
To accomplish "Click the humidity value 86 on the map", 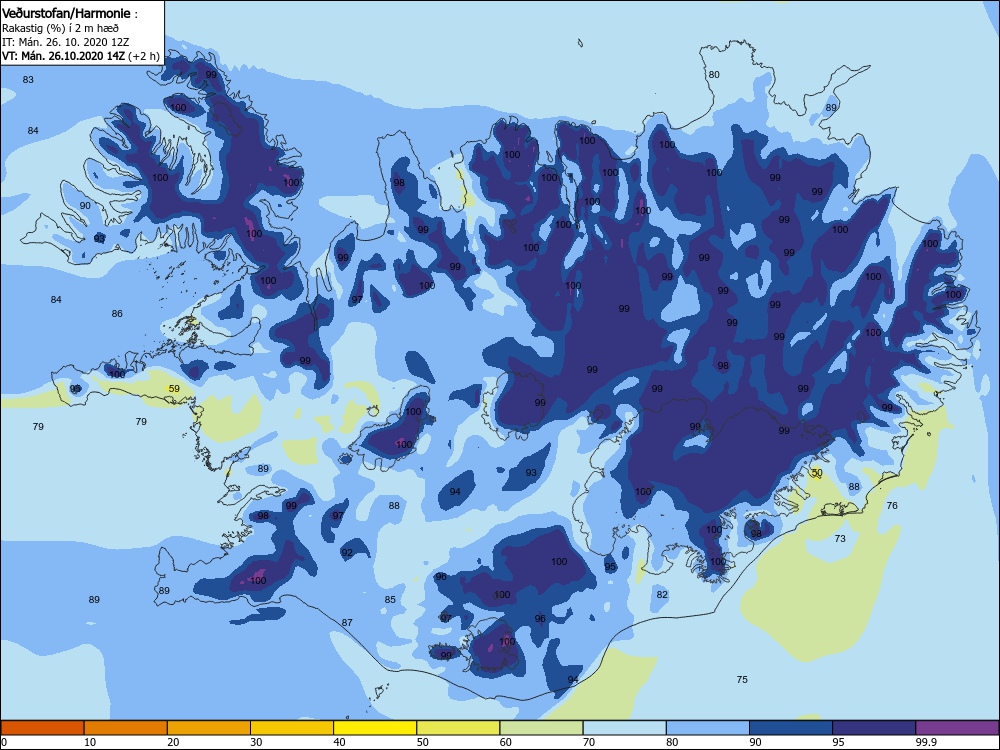I will 117,314.
